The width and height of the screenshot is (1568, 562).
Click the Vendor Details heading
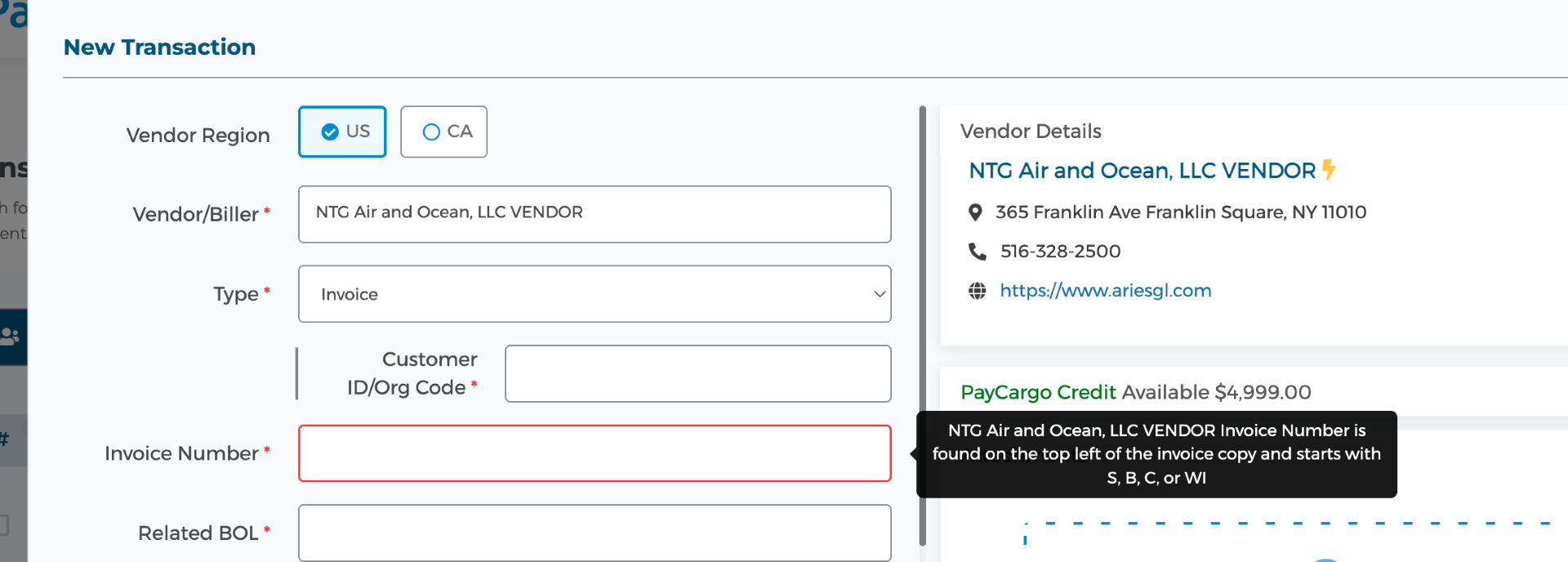(1031, 132)
